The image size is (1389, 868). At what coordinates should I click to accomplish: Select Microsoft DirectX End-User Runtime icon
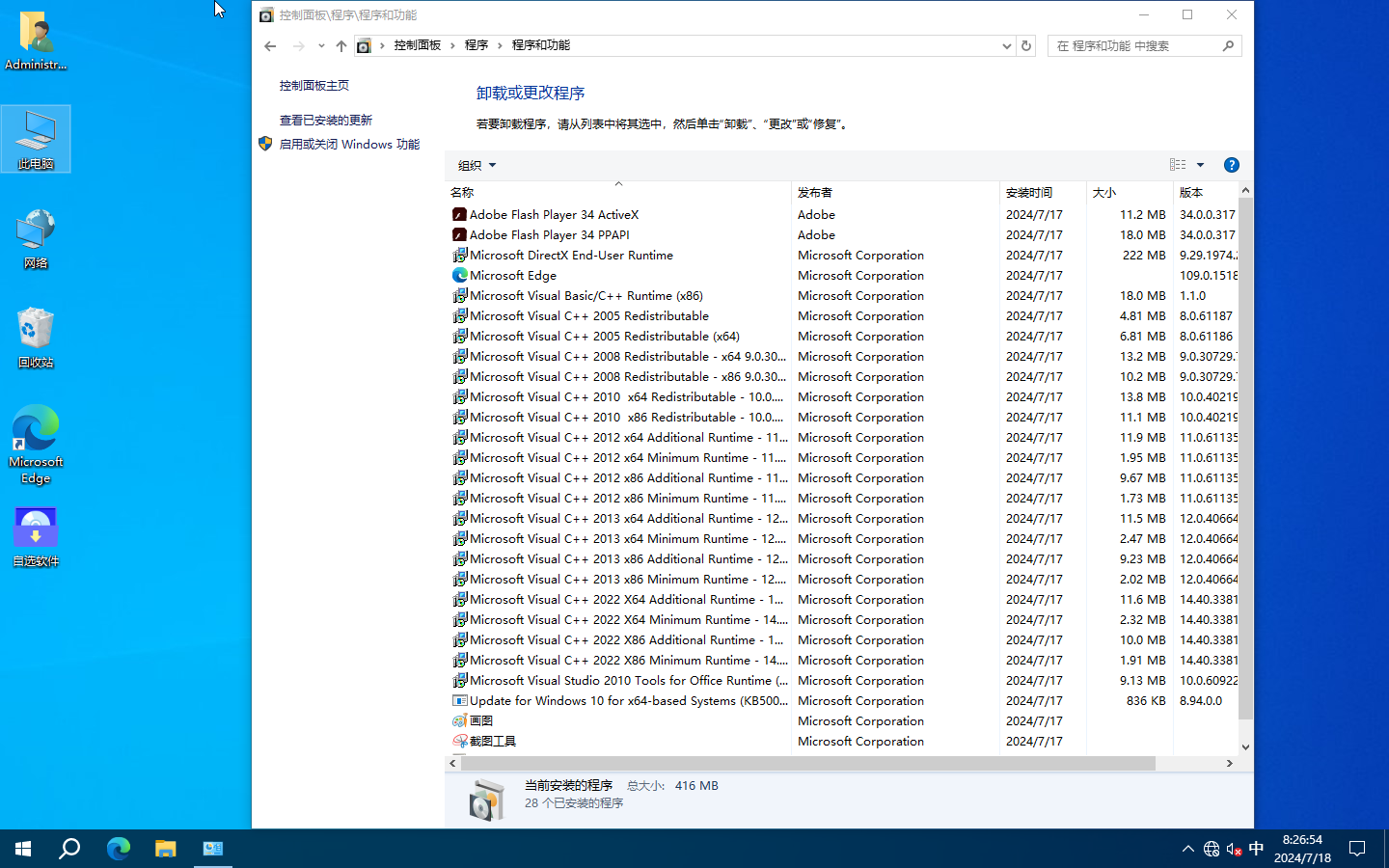click(x=460, y=256)
